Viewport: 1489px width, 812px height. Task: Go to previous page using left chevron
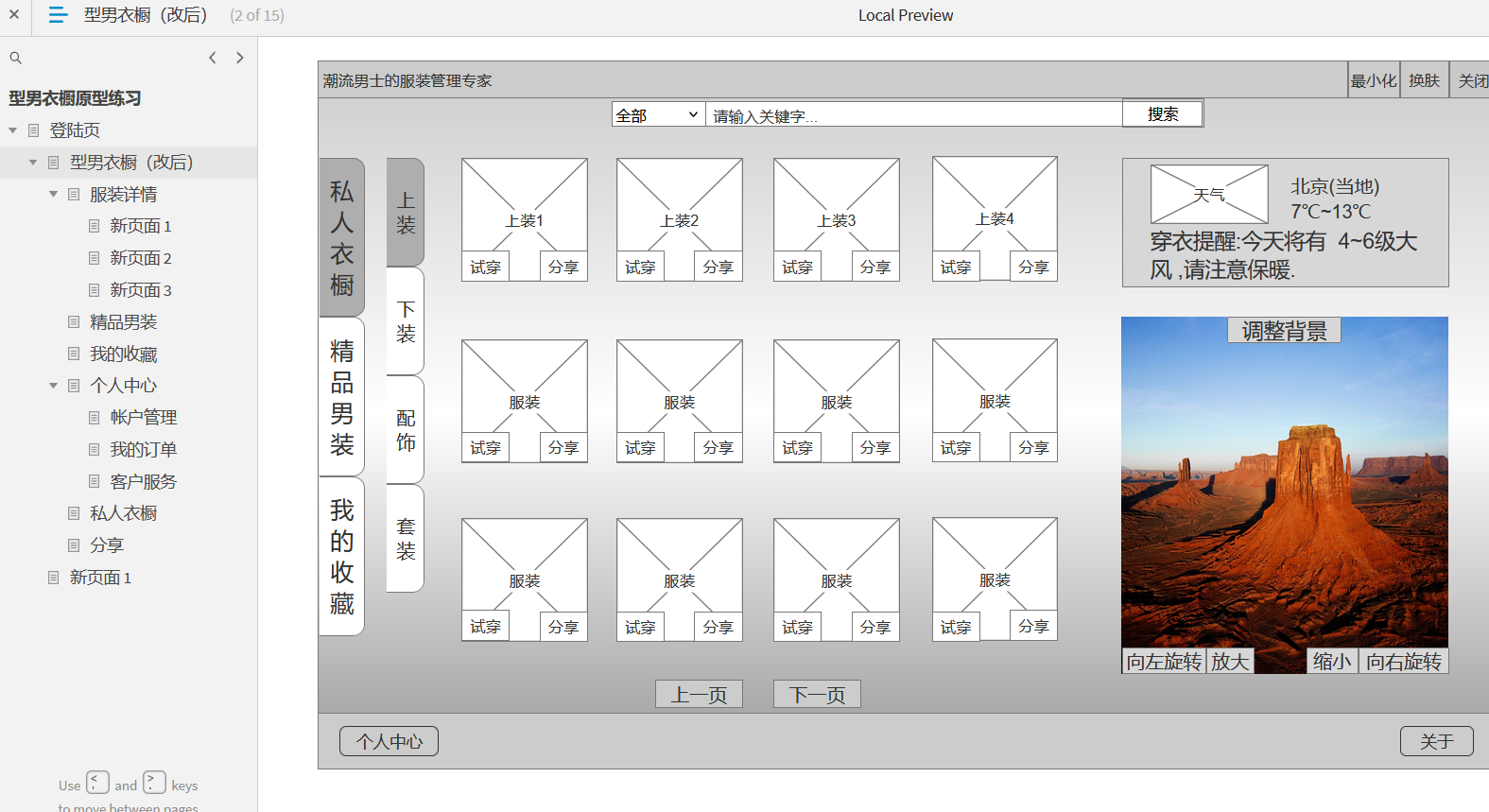click(213, 58)
